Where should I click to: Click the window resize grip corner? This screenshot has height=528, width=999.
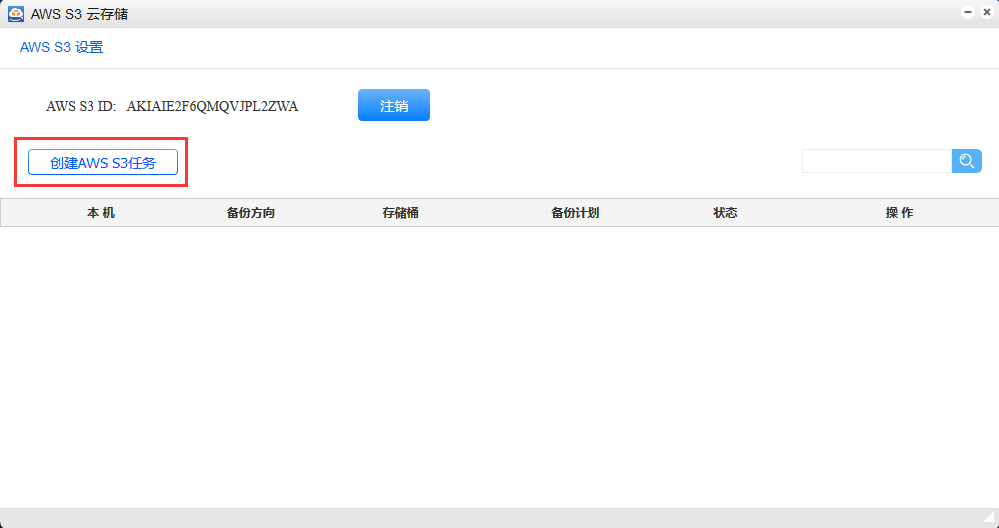click(989, 517)
